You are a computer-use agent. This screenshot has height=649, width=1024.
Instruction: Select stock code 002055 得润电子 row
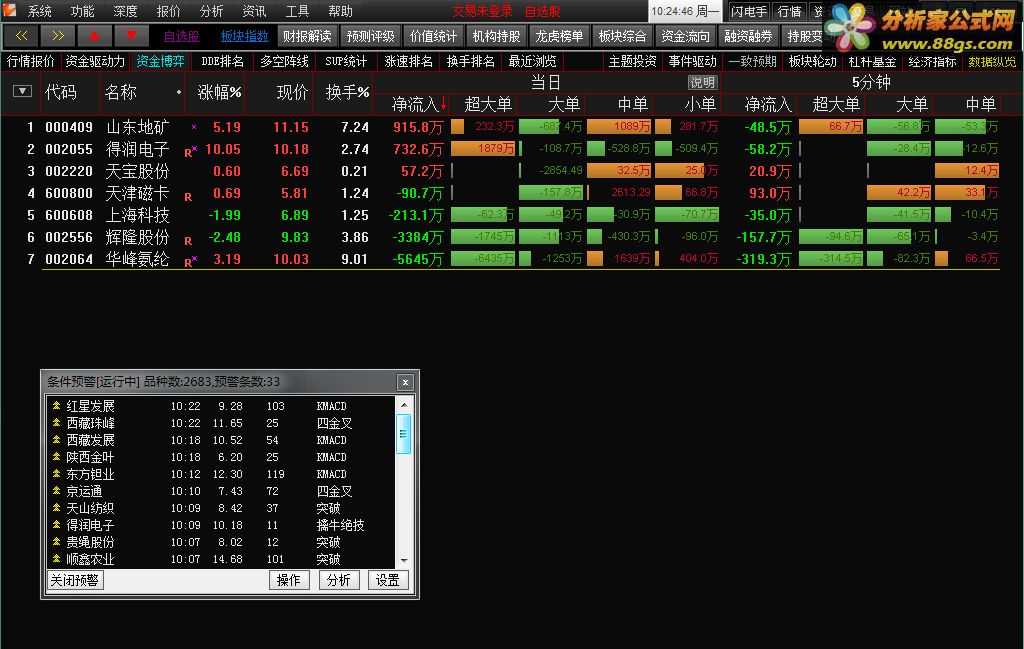(520, 150)
